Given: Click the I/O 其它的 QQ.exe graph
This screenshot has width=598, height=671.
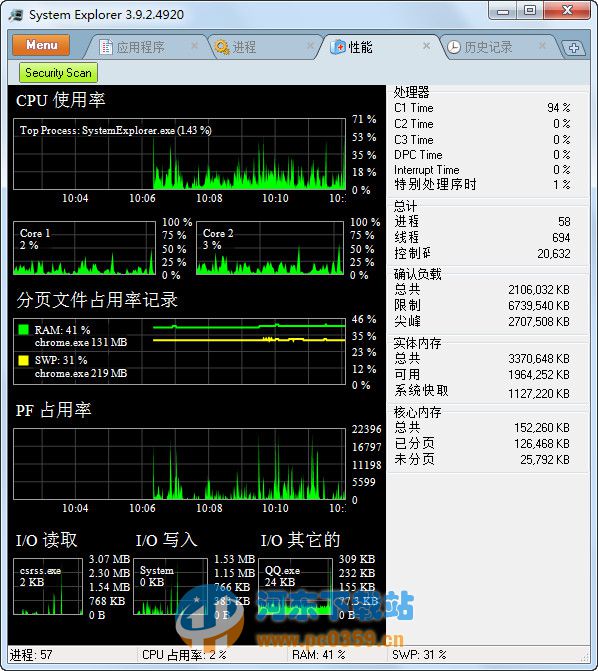Looking at the screenshot, I should 295,587.
